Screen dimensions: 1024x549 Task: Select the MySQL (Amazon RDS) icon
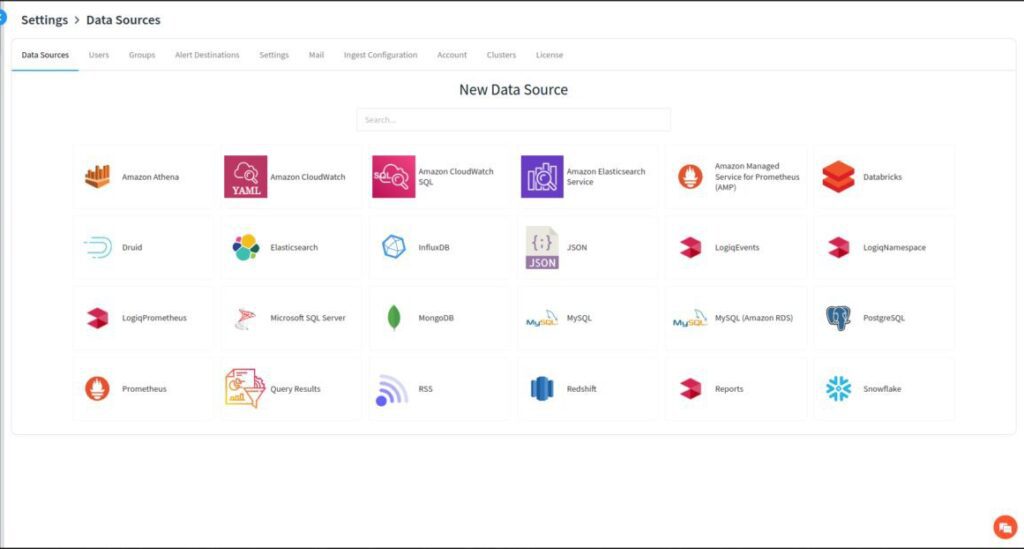pos(690,319)
